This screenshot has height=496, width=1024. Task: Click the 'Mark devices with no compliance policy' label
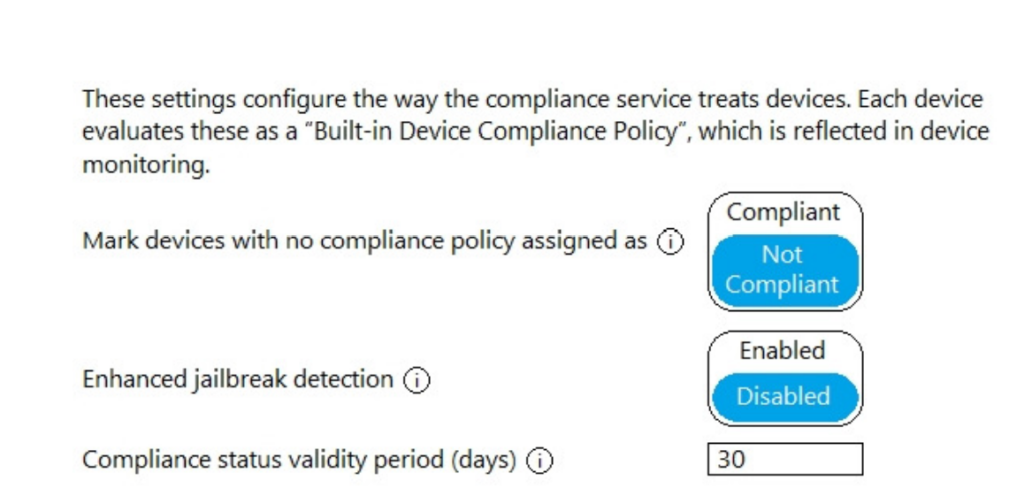(364, 241)
